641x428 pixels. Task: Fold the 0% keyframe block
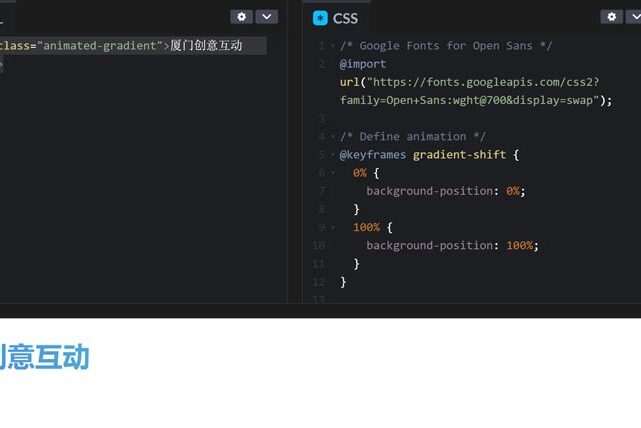pos(333,173)
